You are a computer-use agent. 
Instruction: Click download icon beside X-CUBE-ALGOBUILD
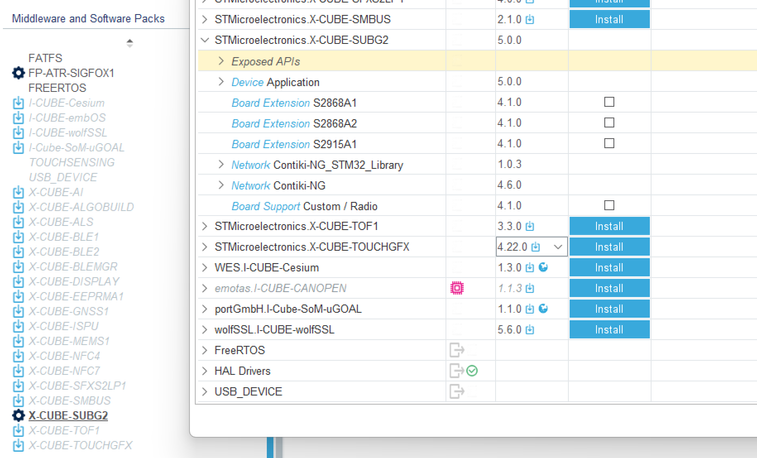pyautogui.click(x=18, y=207)
